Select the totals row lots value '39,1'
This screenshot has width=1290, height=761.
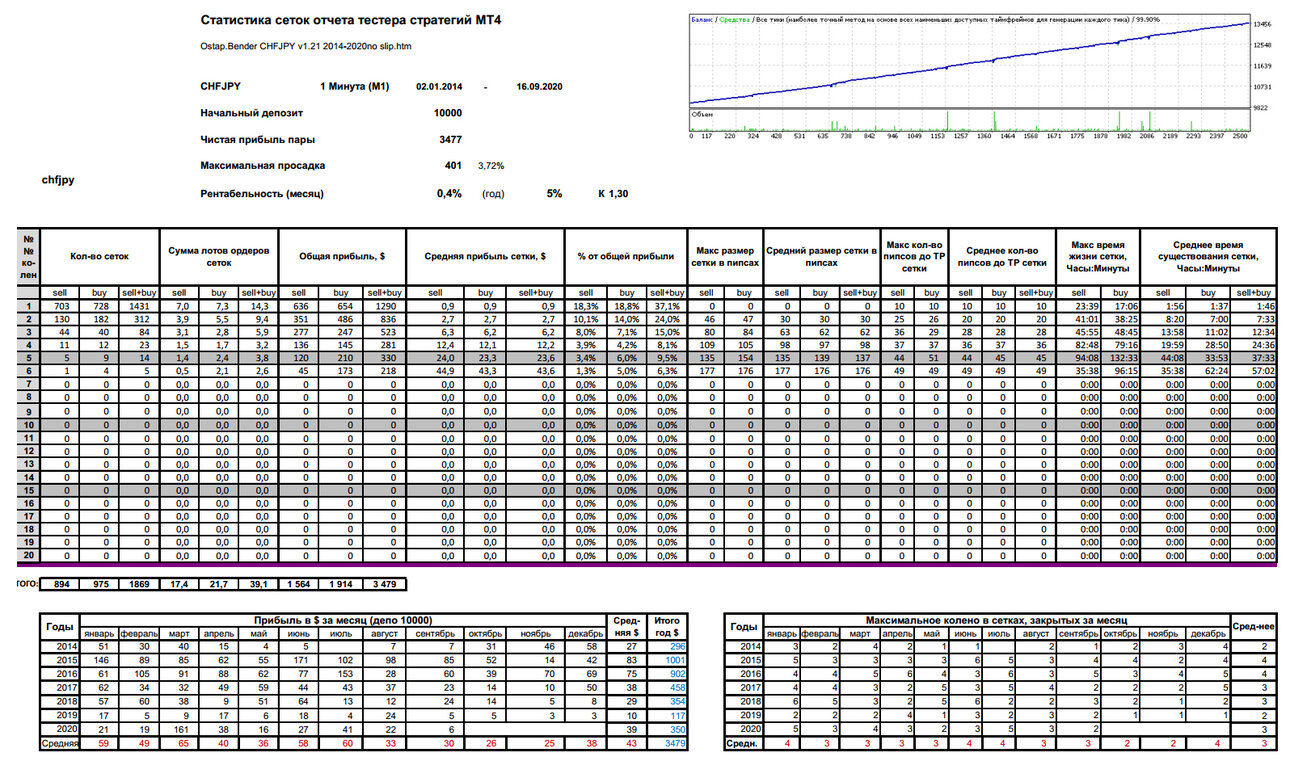coord(258,583)
